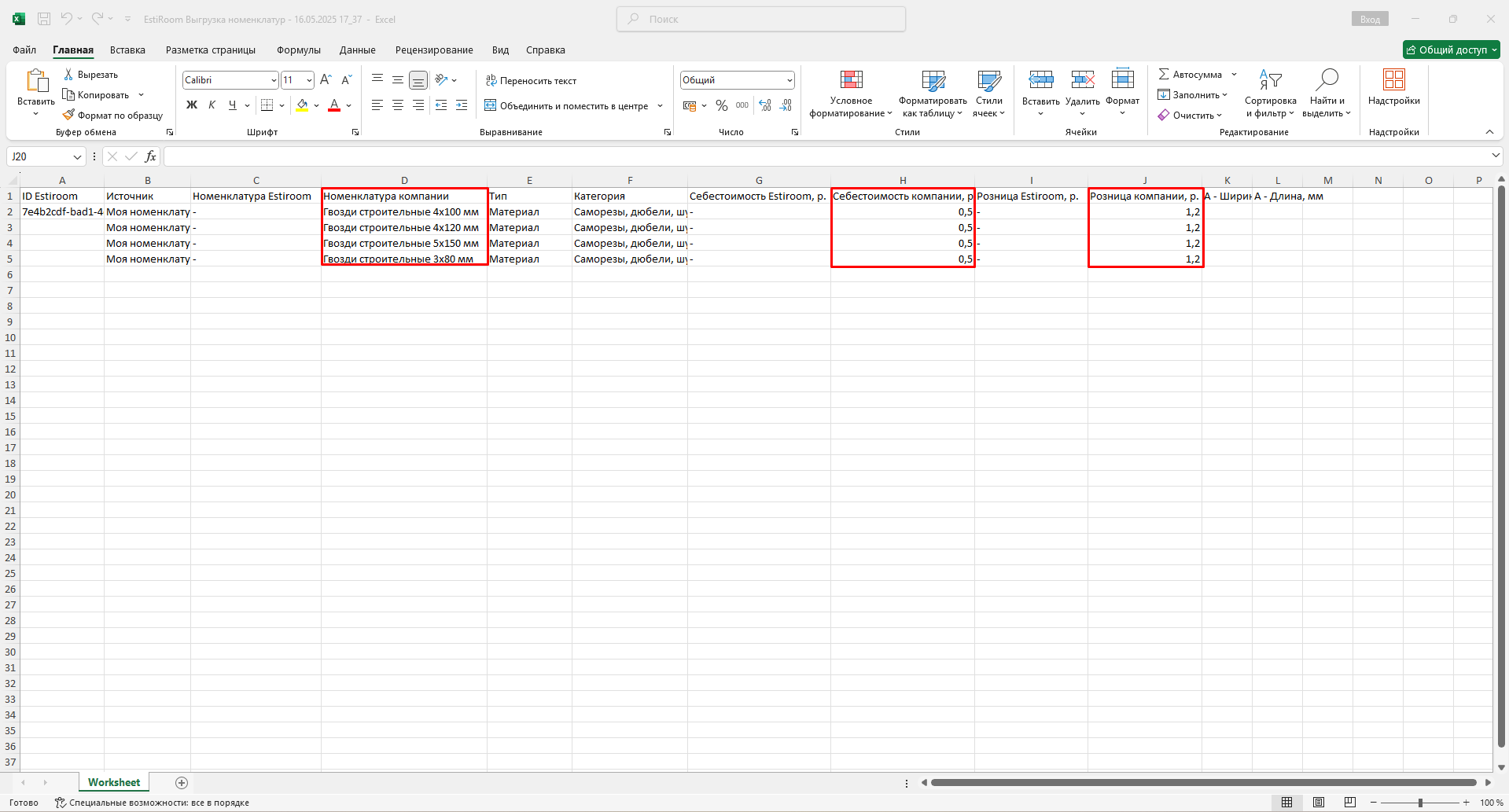Click the Sort and Filter icon
This screenshot has height=812, width=1509.
click(x=1270, y=79)
